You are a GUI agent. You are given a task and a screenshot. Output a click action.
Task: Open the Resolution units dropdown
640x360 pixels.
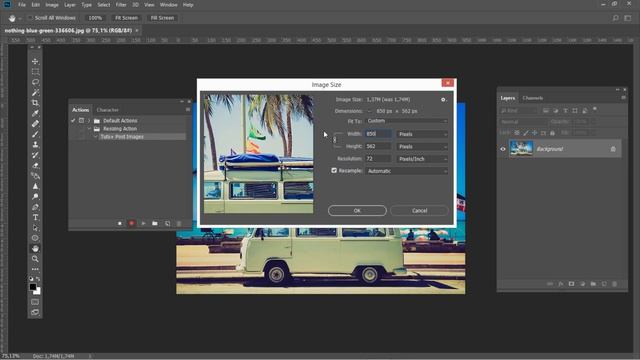tap(422, 159)
